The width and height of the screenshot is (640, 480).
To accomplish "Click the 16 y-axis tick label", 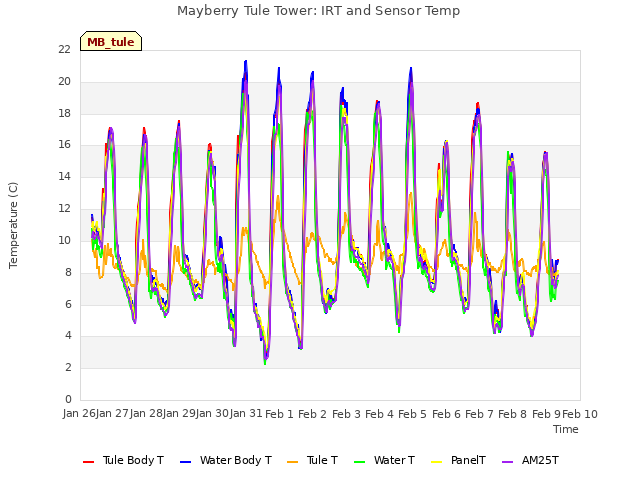I will point(65,145).
